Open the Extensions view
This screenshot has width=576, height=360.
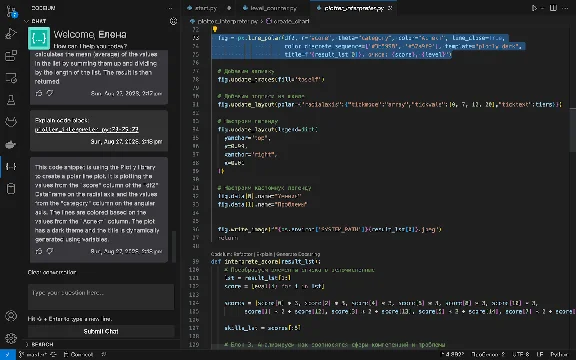11,56
